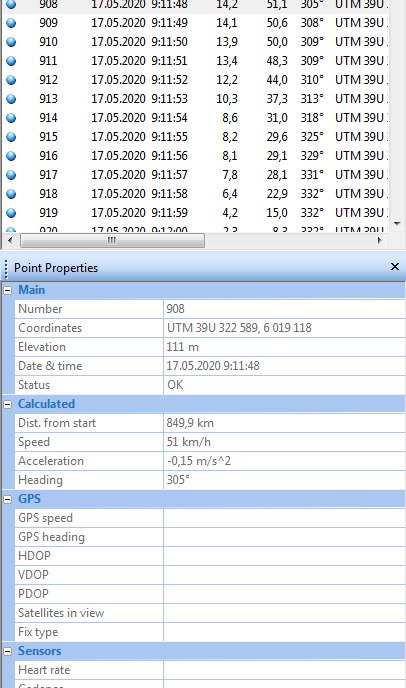
Task: Collapse the Sensors section
Action: (x=7, y=651)
